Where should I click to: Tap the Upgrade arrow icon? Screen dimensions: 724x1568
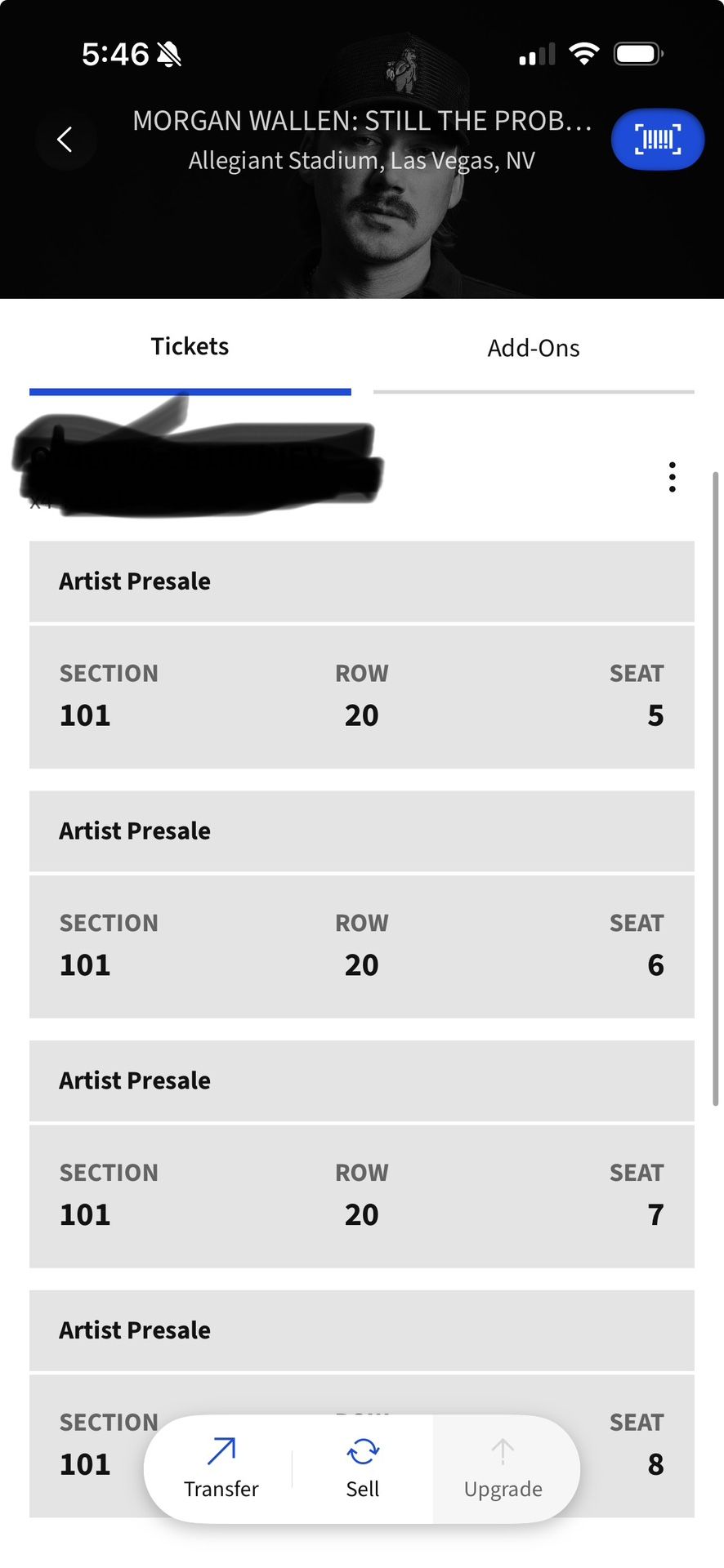(x=503, y=1452)
